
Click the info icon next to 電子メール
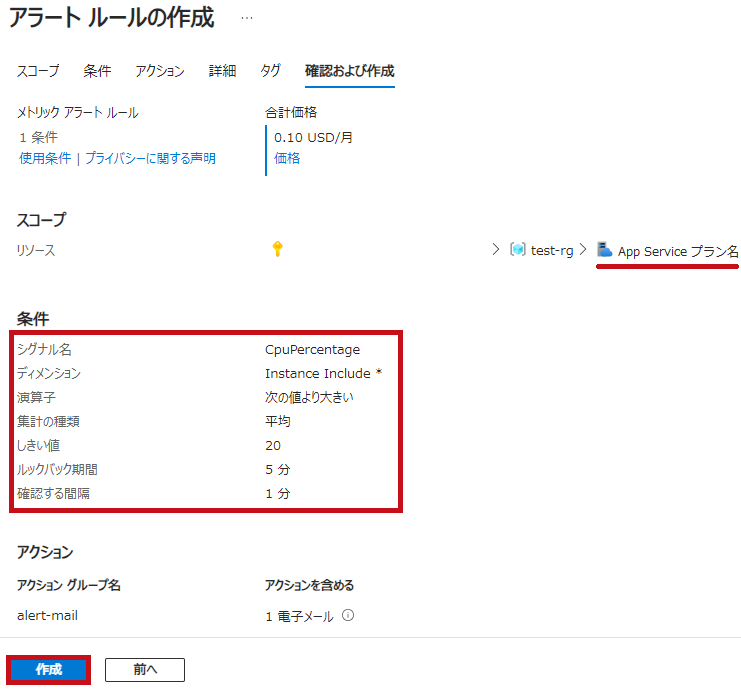(x=348, y=615)
